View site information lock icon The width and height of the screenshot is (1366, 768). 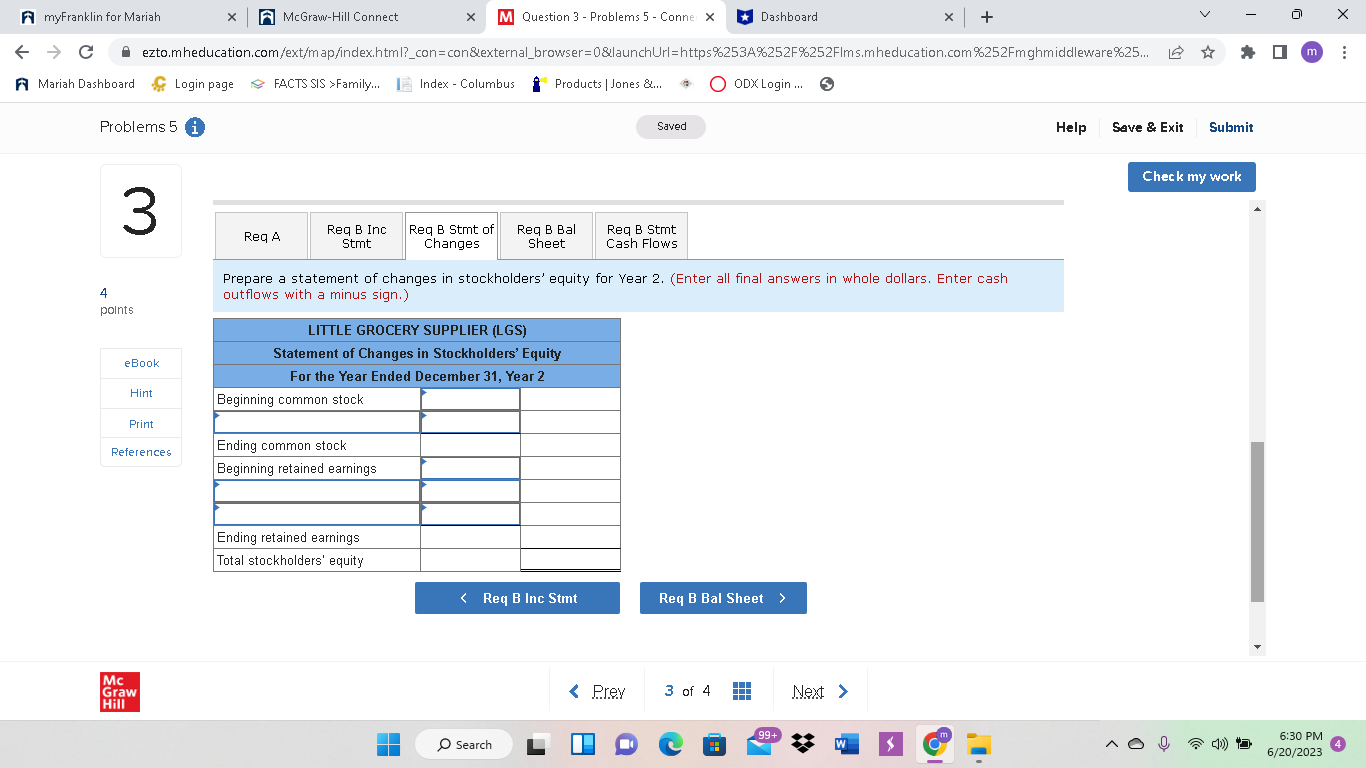[x=126, y=52]
